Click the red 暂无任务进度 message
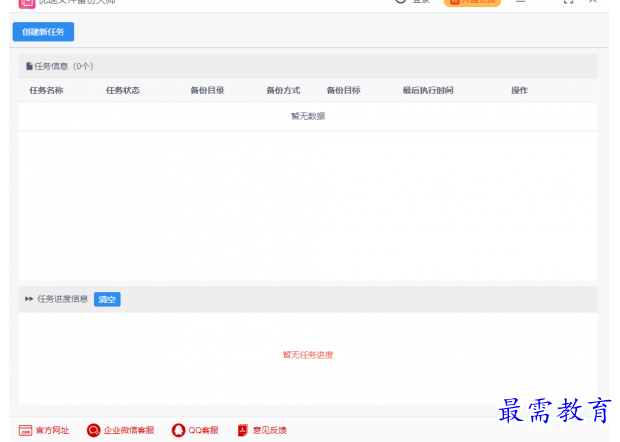This screenshot has height=442, width=620. 308,355
